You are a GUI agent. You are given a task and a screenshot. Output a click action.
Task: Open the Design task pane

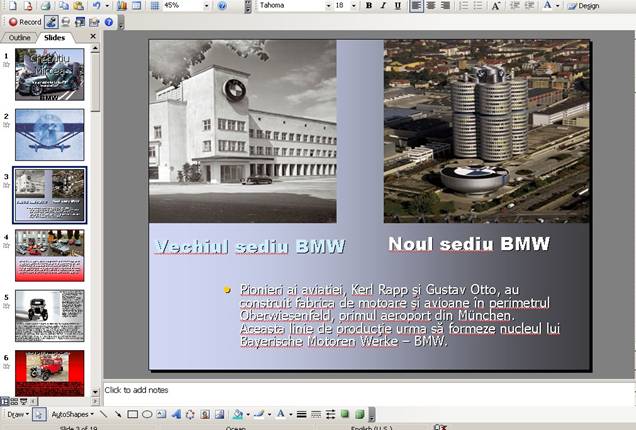point(584,6)
